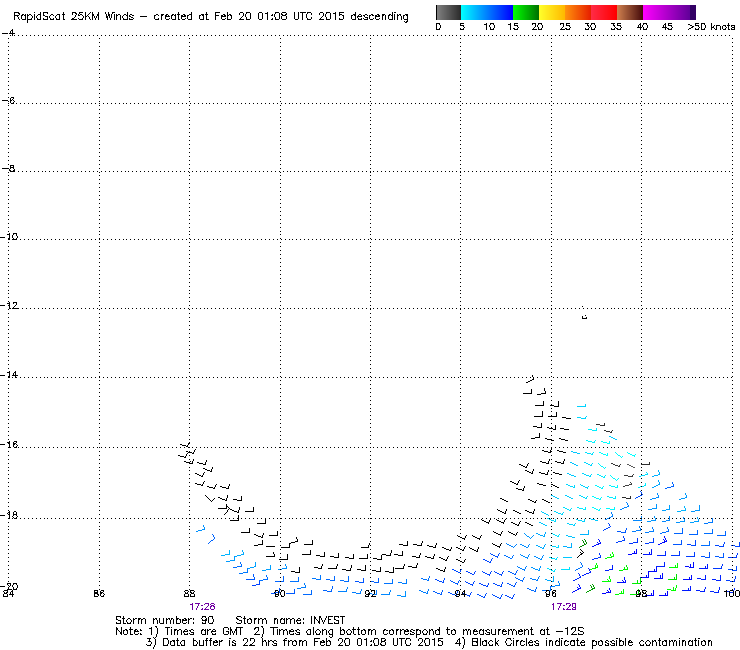Click legend tick label 25
Image resolution: width=740 pixels, height=650 pixels.
coord(565,27)
